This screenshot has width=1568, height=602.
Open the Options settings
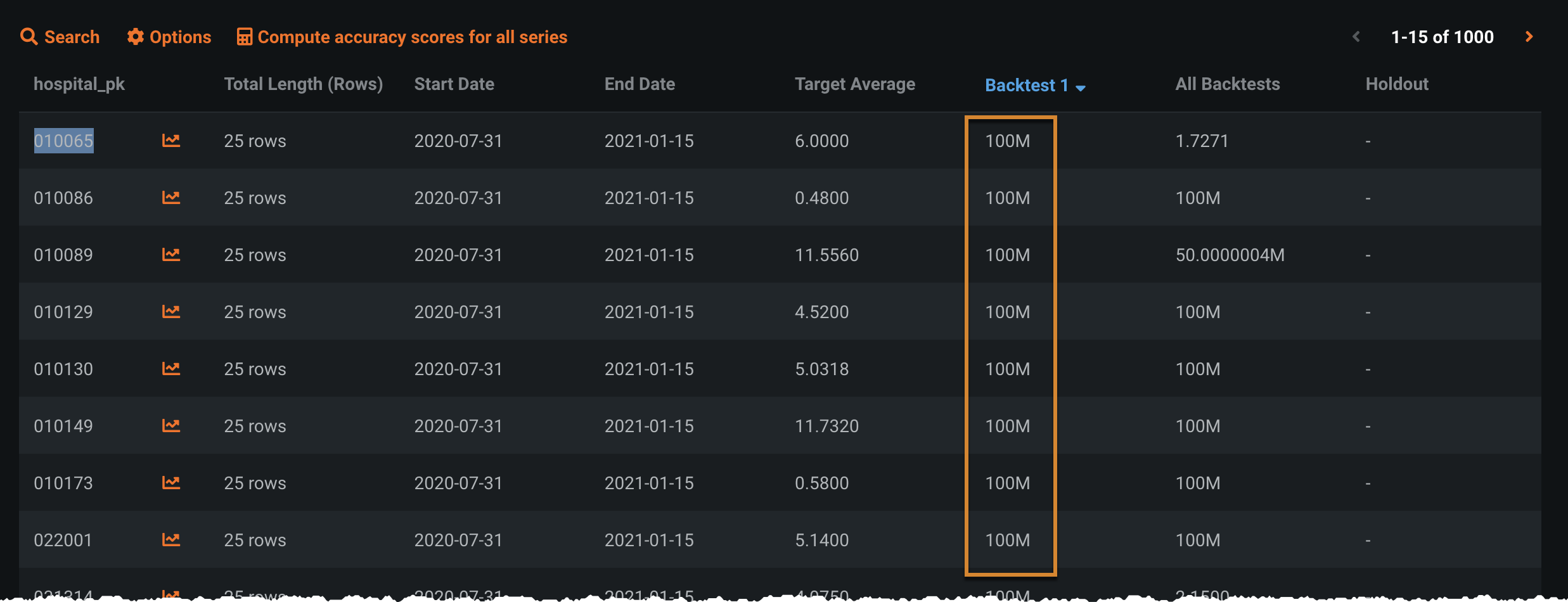(x=169, y=37)
